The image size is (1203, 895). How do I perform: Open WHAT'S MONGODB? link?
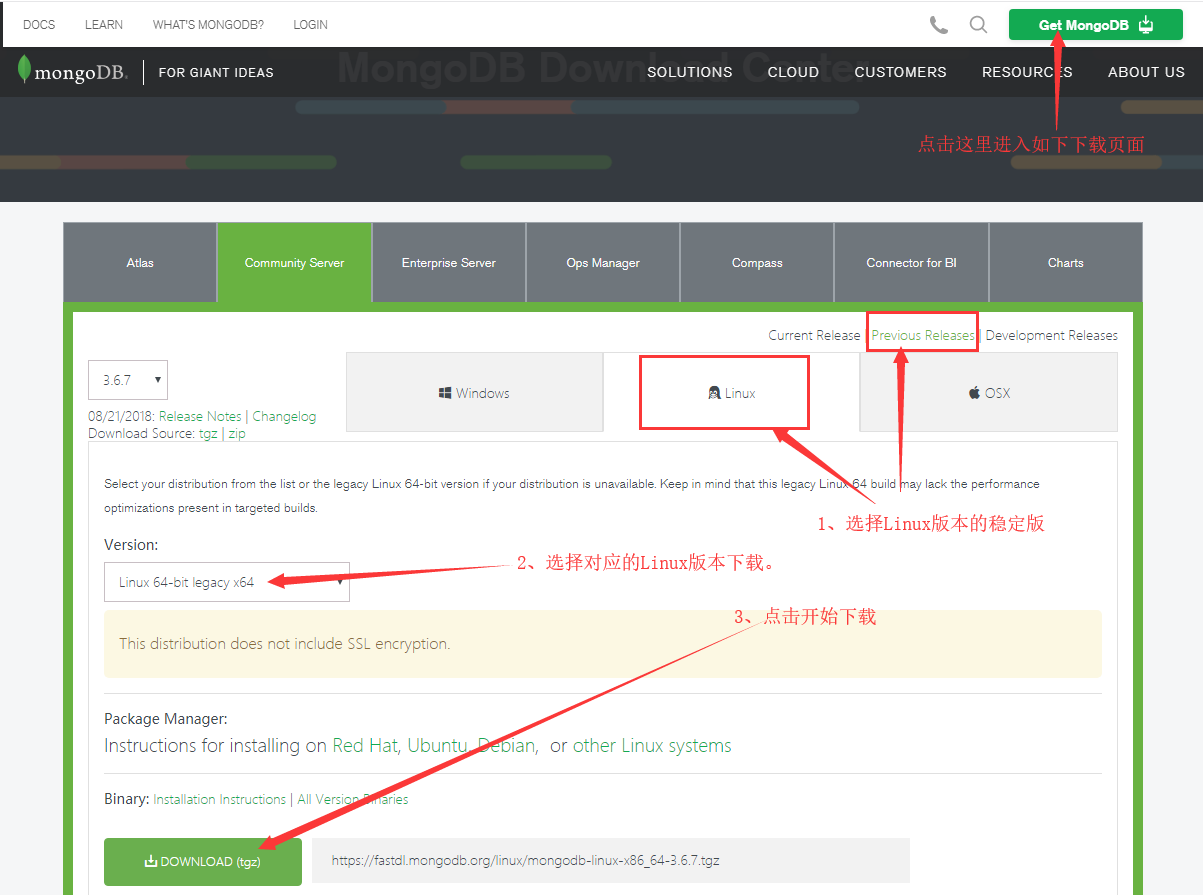coord(208,25)
